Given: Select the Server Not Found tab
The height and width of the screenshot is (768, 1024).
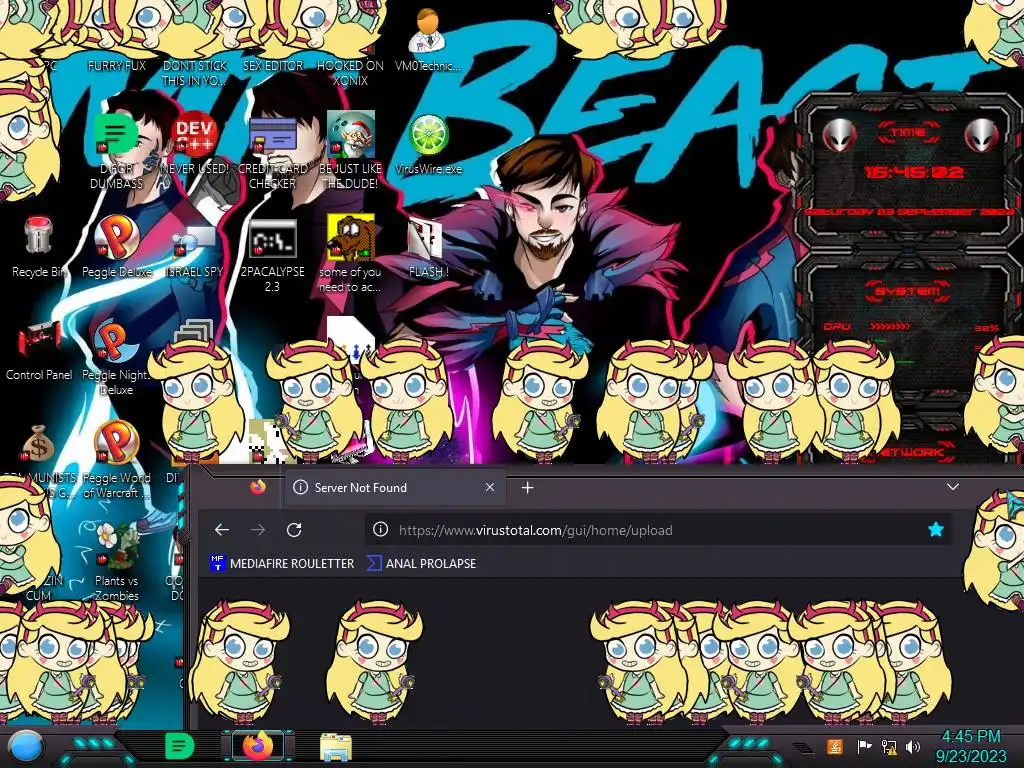Looking at the screenshot, I should pyautogui.click(x=394, y=487).
